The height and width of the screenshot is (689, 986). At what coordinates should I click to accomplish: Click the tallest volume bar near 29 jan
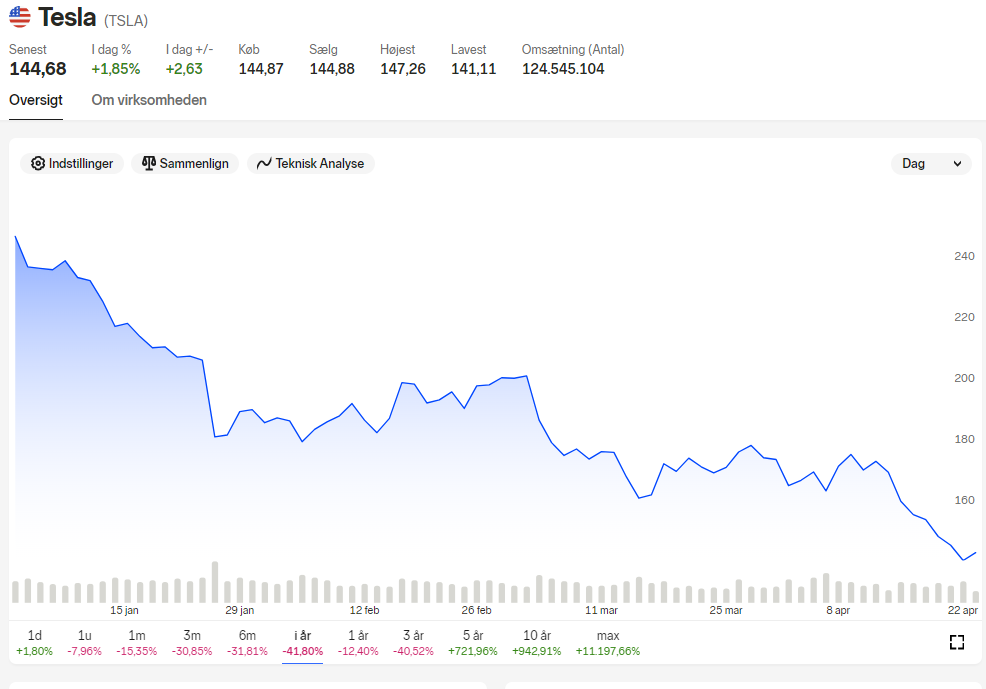click(215, 582)
